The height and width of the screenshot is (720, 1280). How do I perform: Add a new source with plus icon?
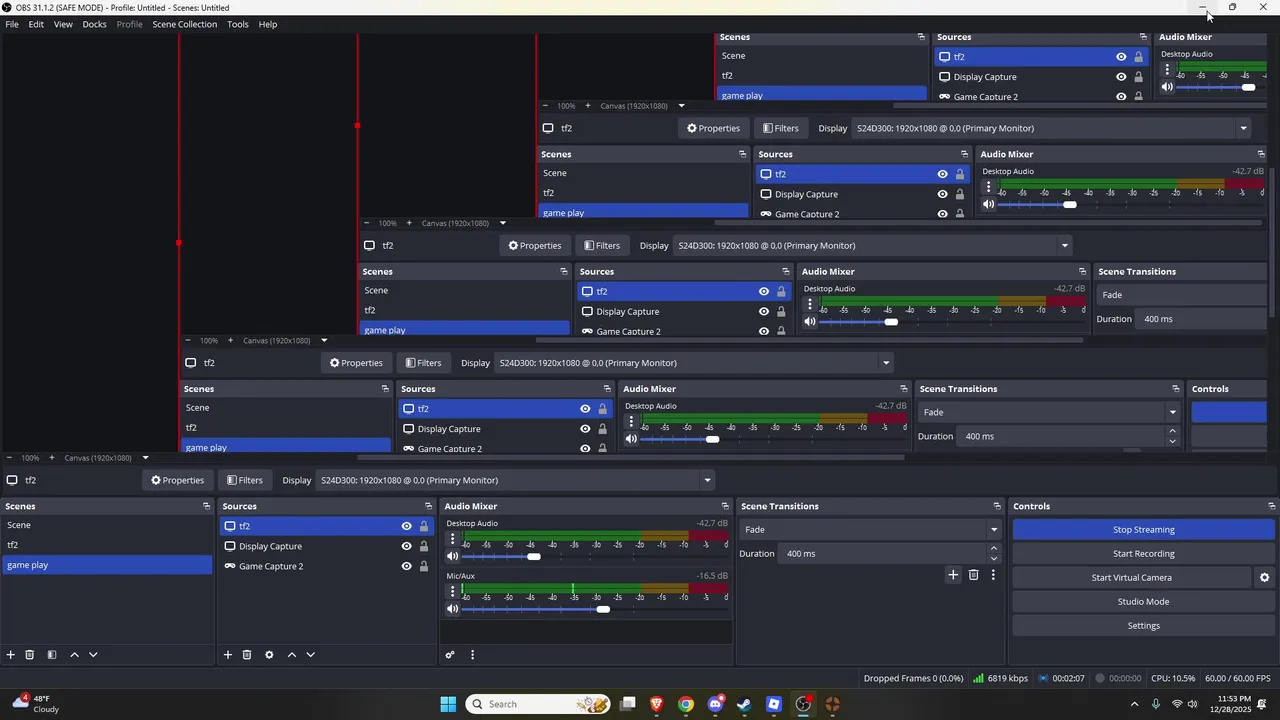click(228, 655)
